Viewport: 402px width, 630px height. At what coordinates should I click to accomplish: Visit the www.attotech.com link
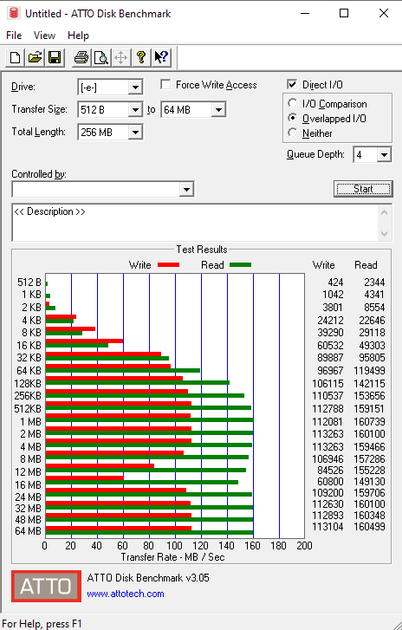tap(125, 594)
